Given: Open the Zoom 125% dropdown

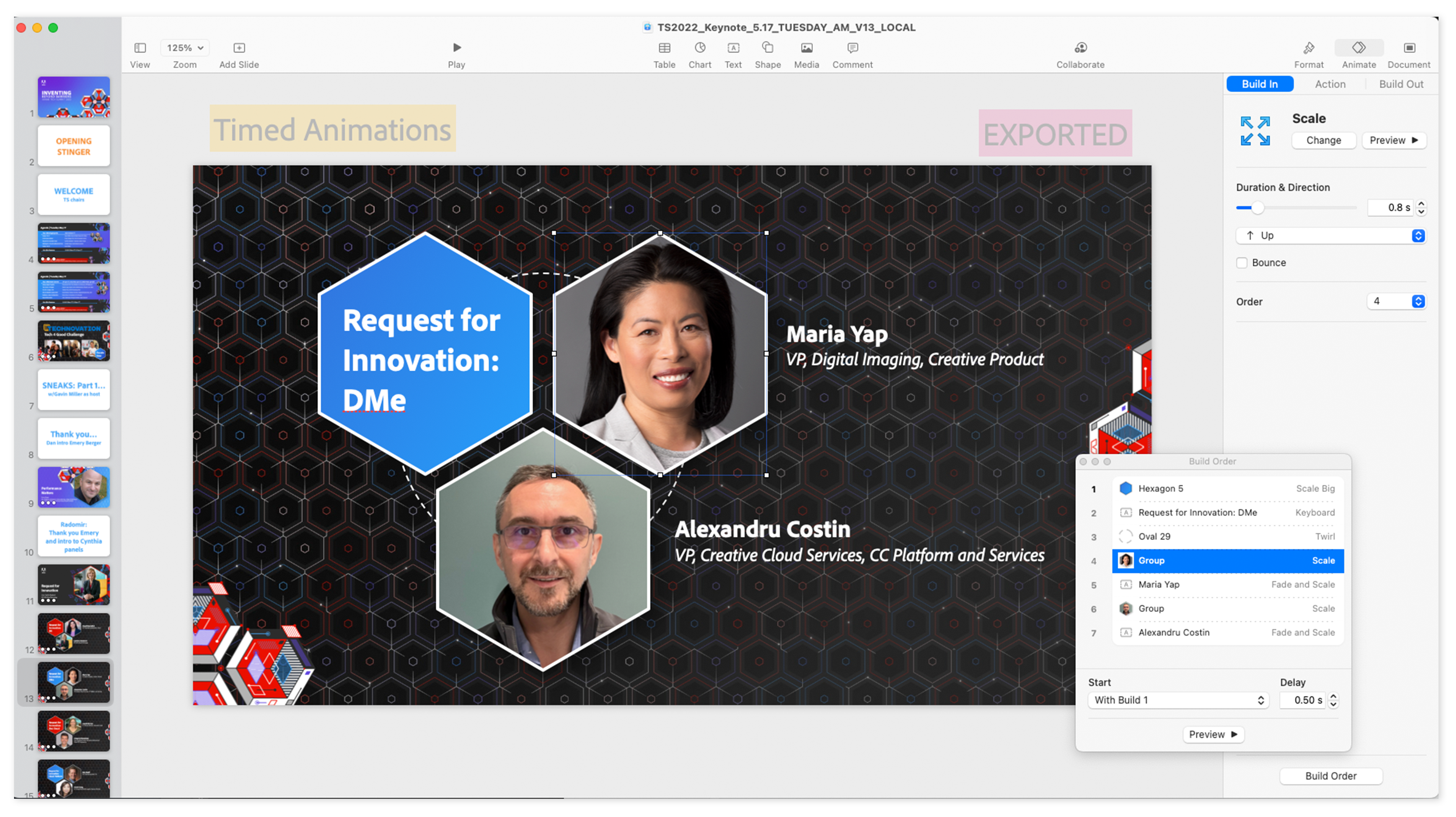Looking at the screenshot, I should tap(185, 48).
